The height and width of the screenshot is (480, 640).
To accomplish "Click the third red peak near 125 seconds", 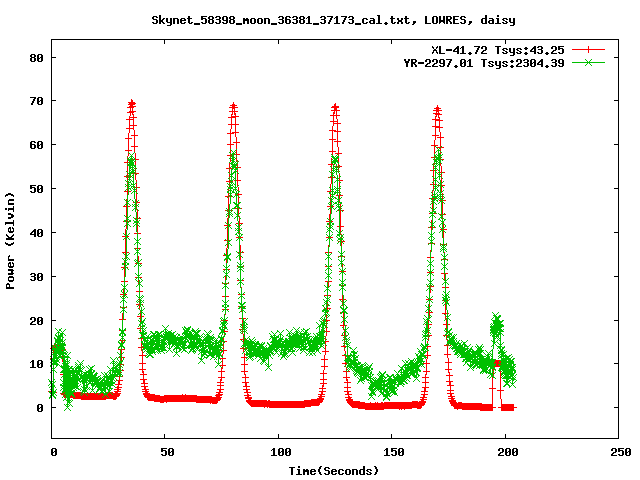I will click(x=336, y=108).
